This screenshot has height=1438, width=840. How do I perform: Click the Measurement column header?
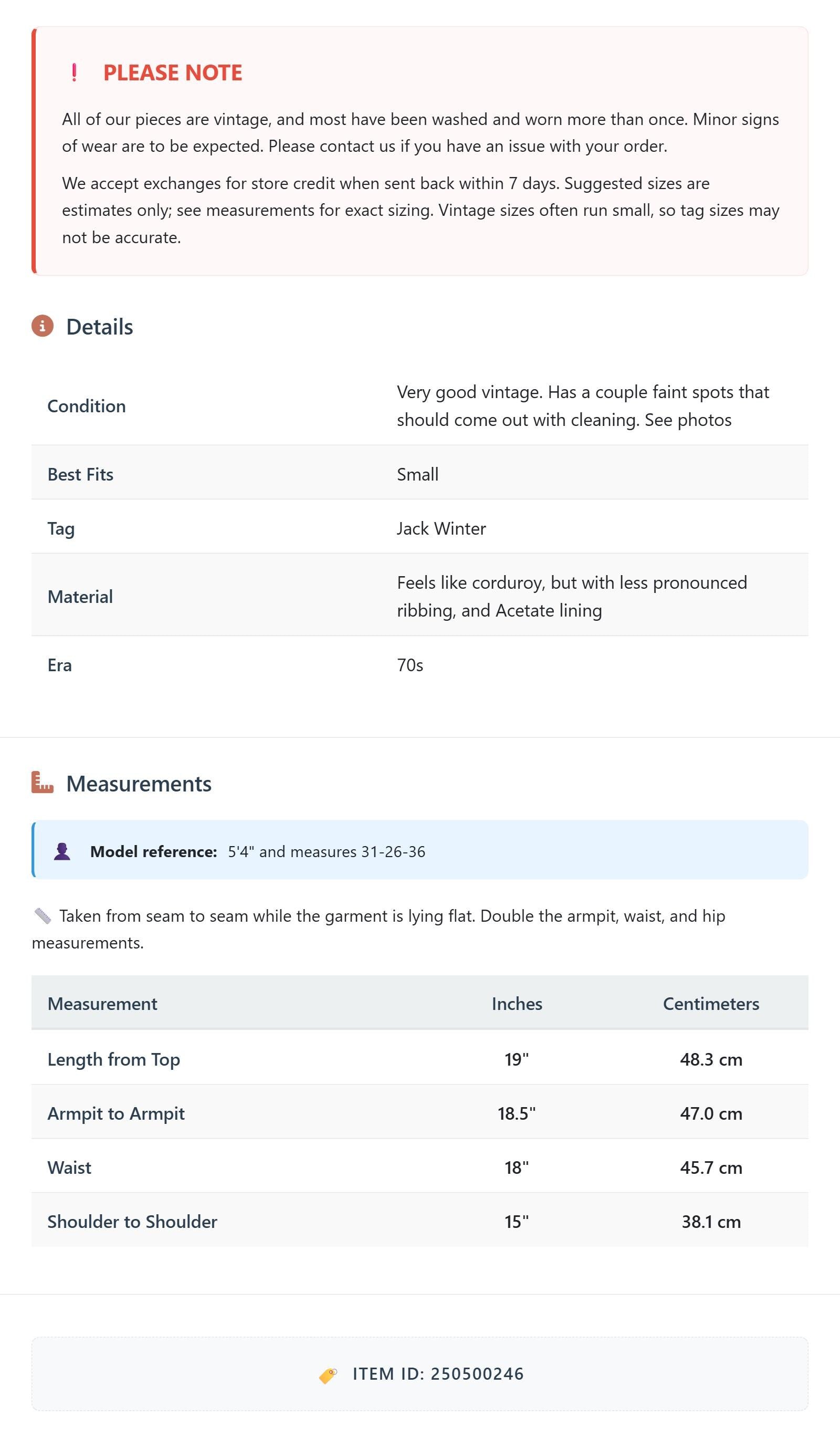point(103,1004)
